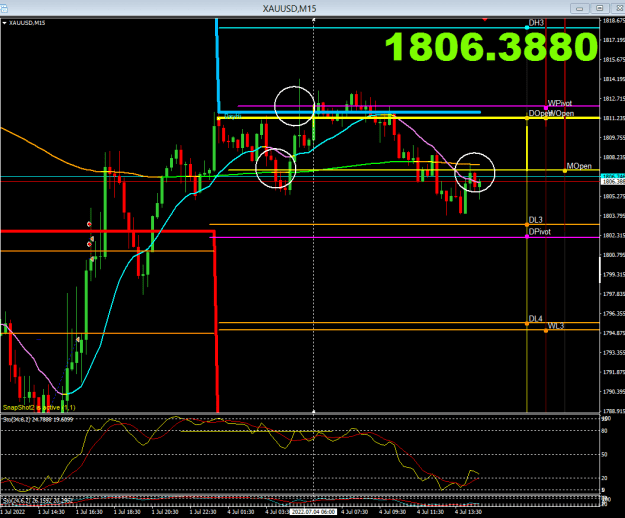Image resolution: width=625 pixels, height=518 pixels.
Task: Select the DOpen level label
Action: tap(538, 114)
